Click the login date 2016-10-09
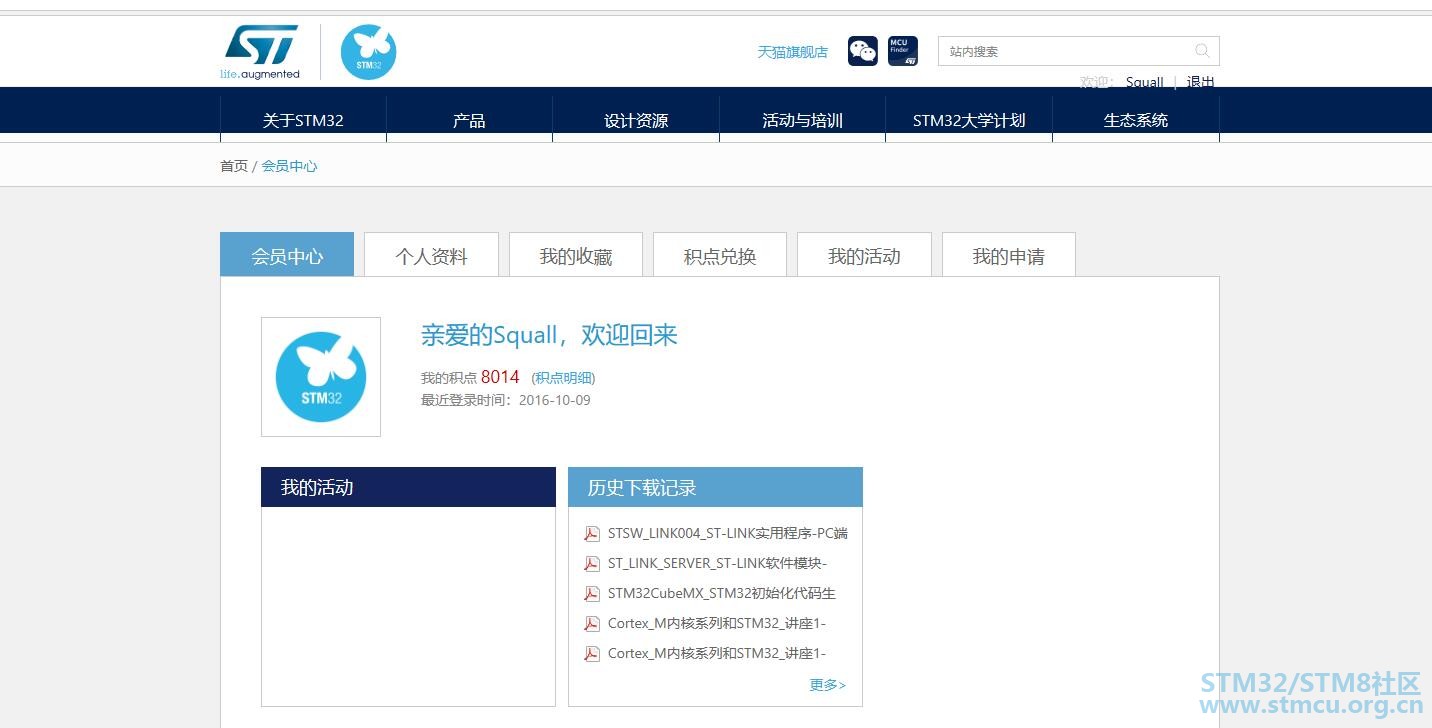Screen dimensions: 1432x728 pos(555,400)
